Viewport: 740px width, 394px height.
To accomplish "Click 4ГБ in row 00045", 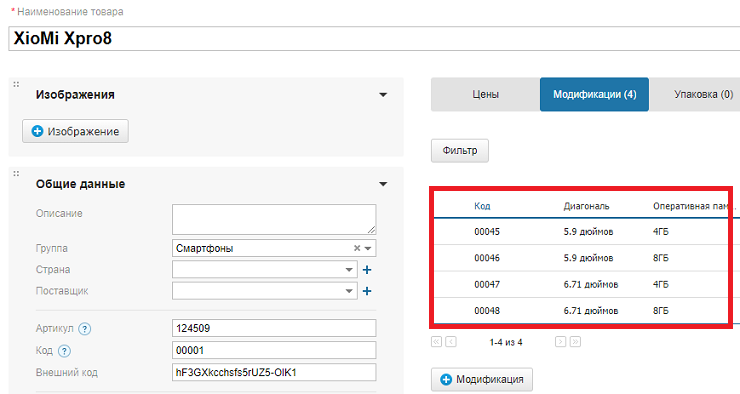I will pos(661,232).
